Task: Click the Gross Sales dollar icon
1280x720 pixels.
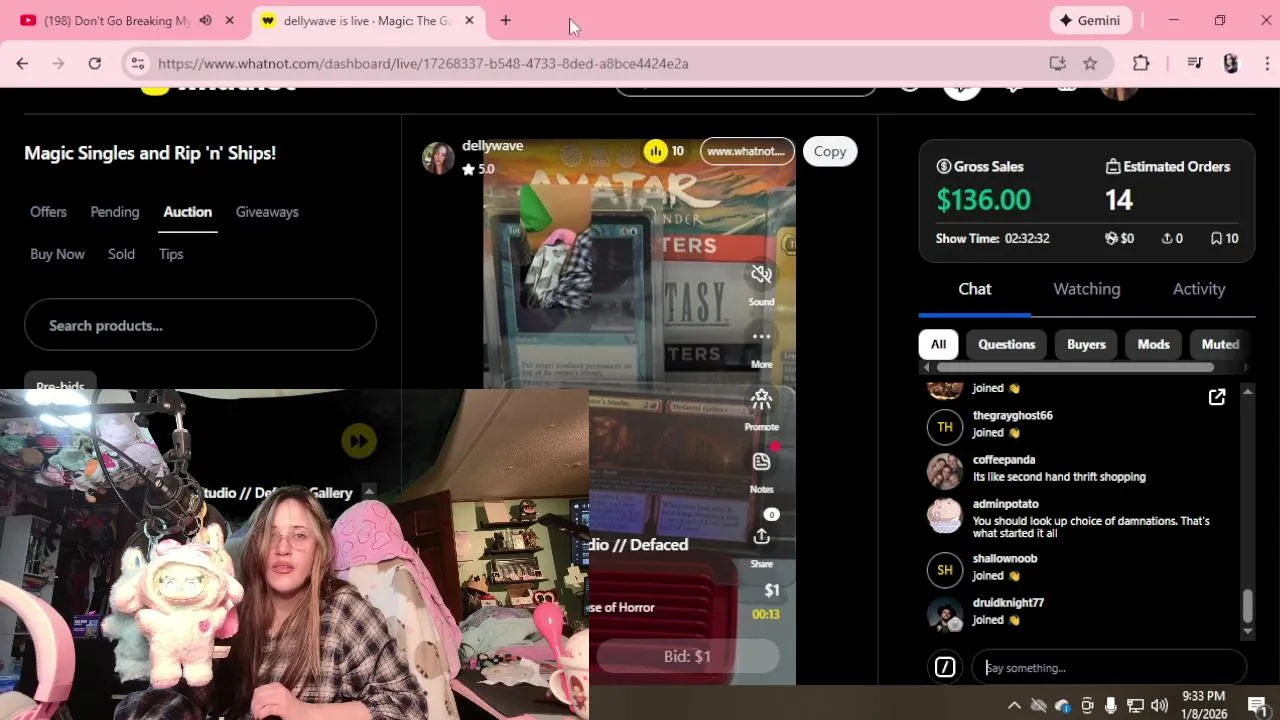Action: pos(943,166)
